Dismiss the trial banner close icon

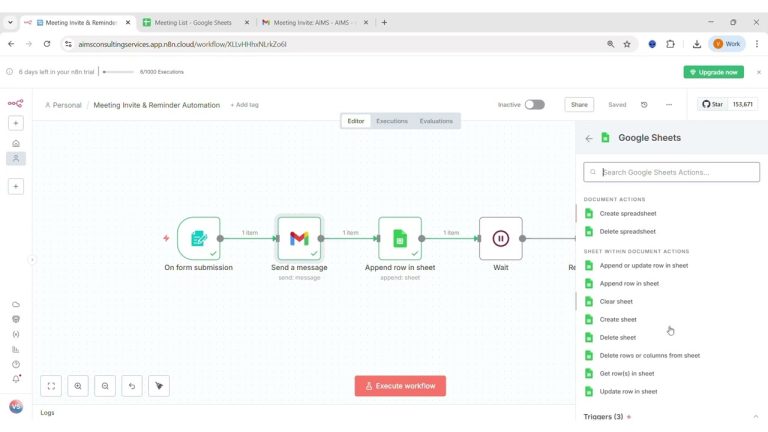tap(759, 72)
